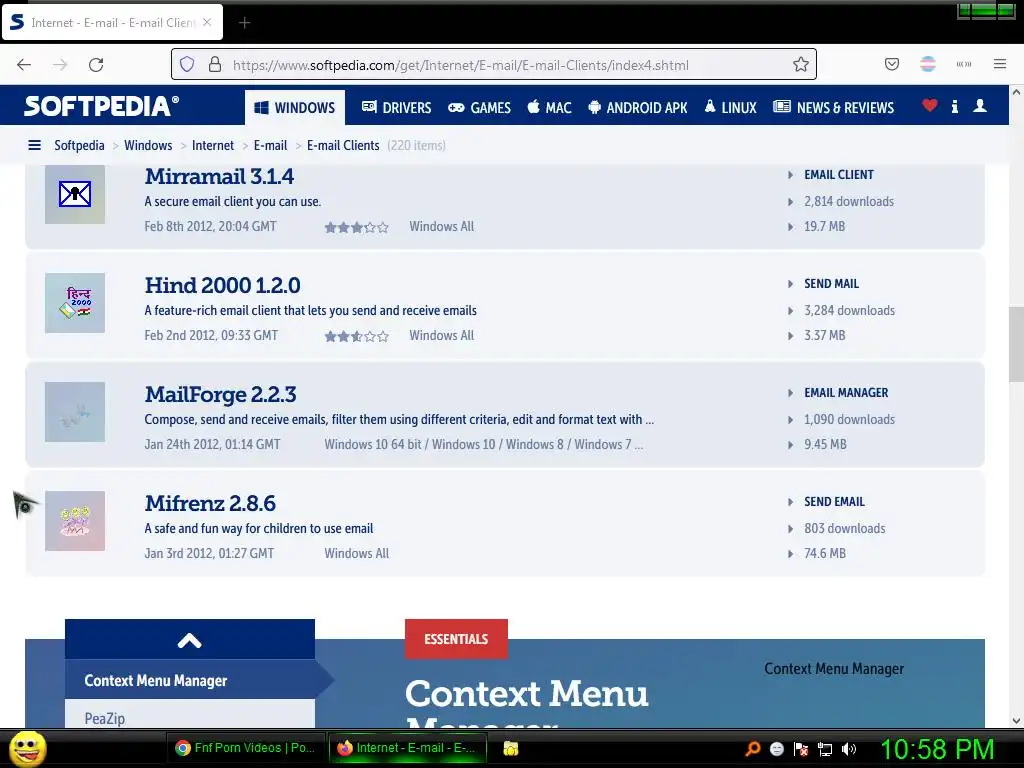Image resolution: width=1024 pixels, height=768 pixels.
Task: Click the 10:58 PM clock
Action: (x=937, y=749)
